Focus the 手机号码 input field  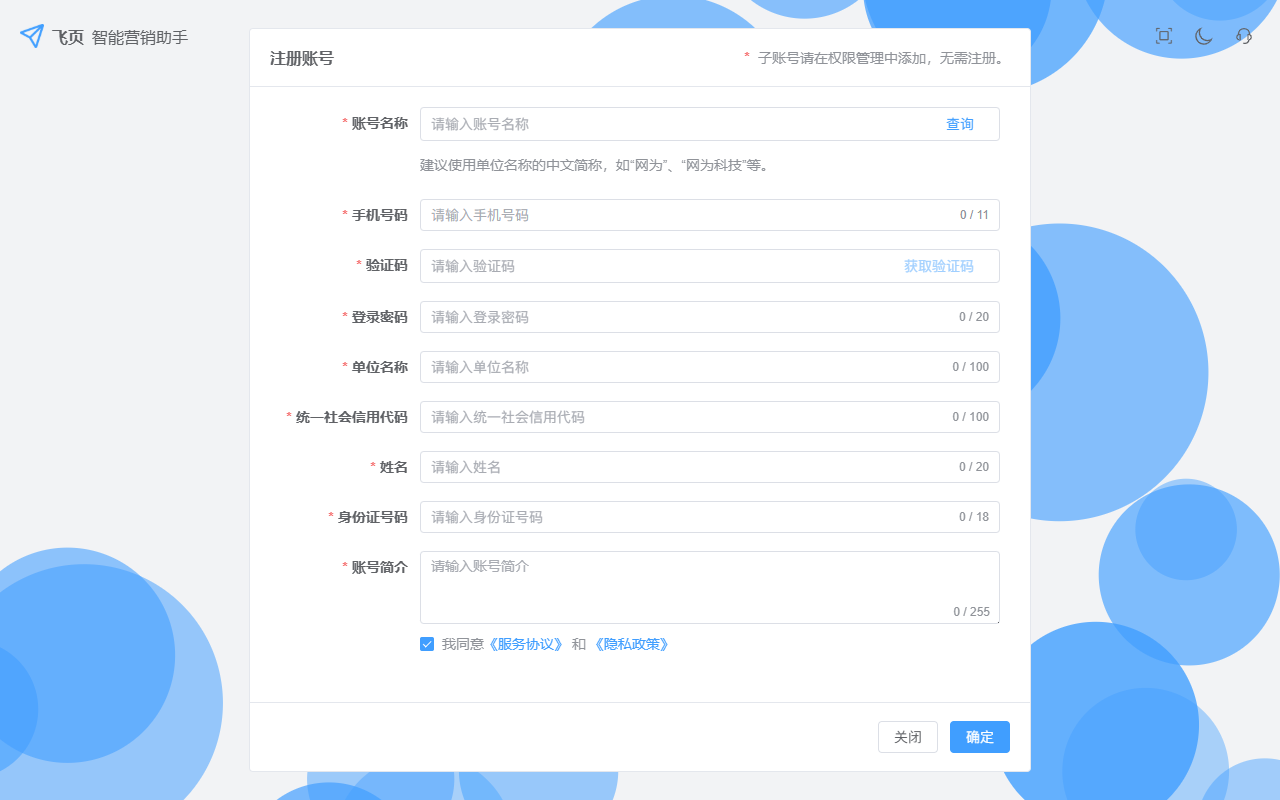click(x=680, y=215)
